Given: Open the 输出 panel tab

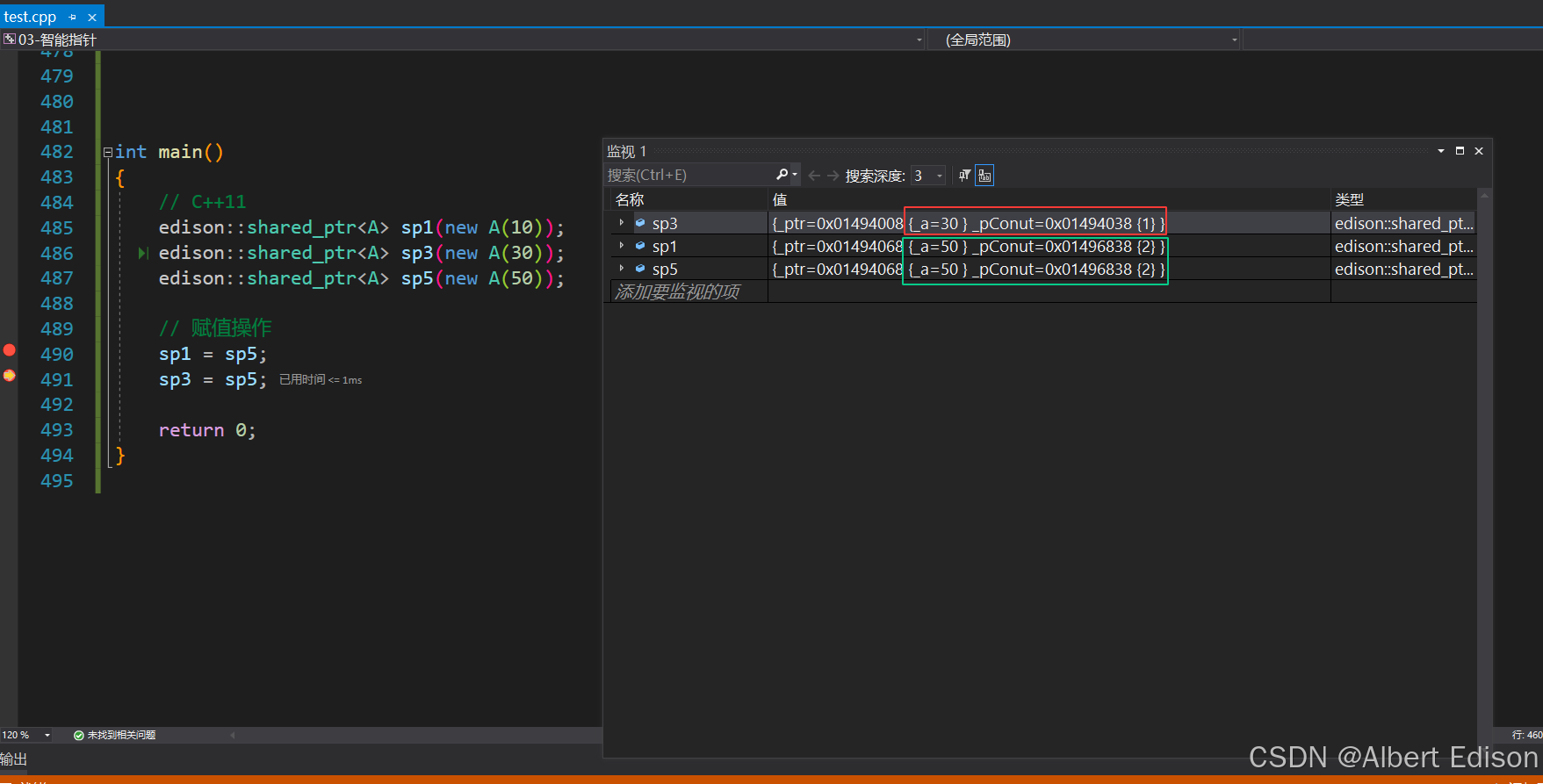Looking at the screenshot, I should (14, 759).
